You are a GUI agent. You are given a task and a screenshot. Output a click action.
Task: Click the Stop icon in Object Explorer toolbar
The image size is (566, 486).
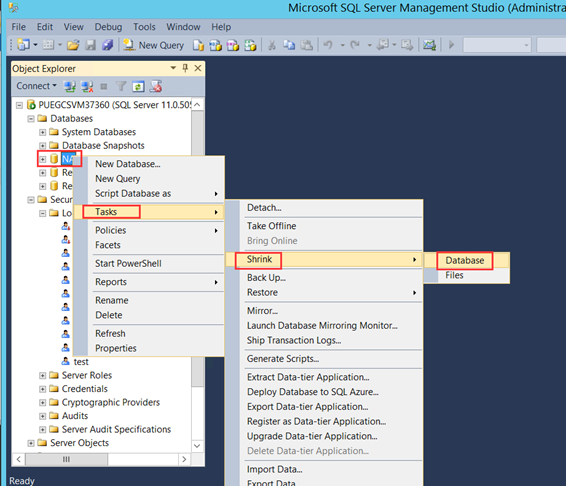click(x=104, y=87)
